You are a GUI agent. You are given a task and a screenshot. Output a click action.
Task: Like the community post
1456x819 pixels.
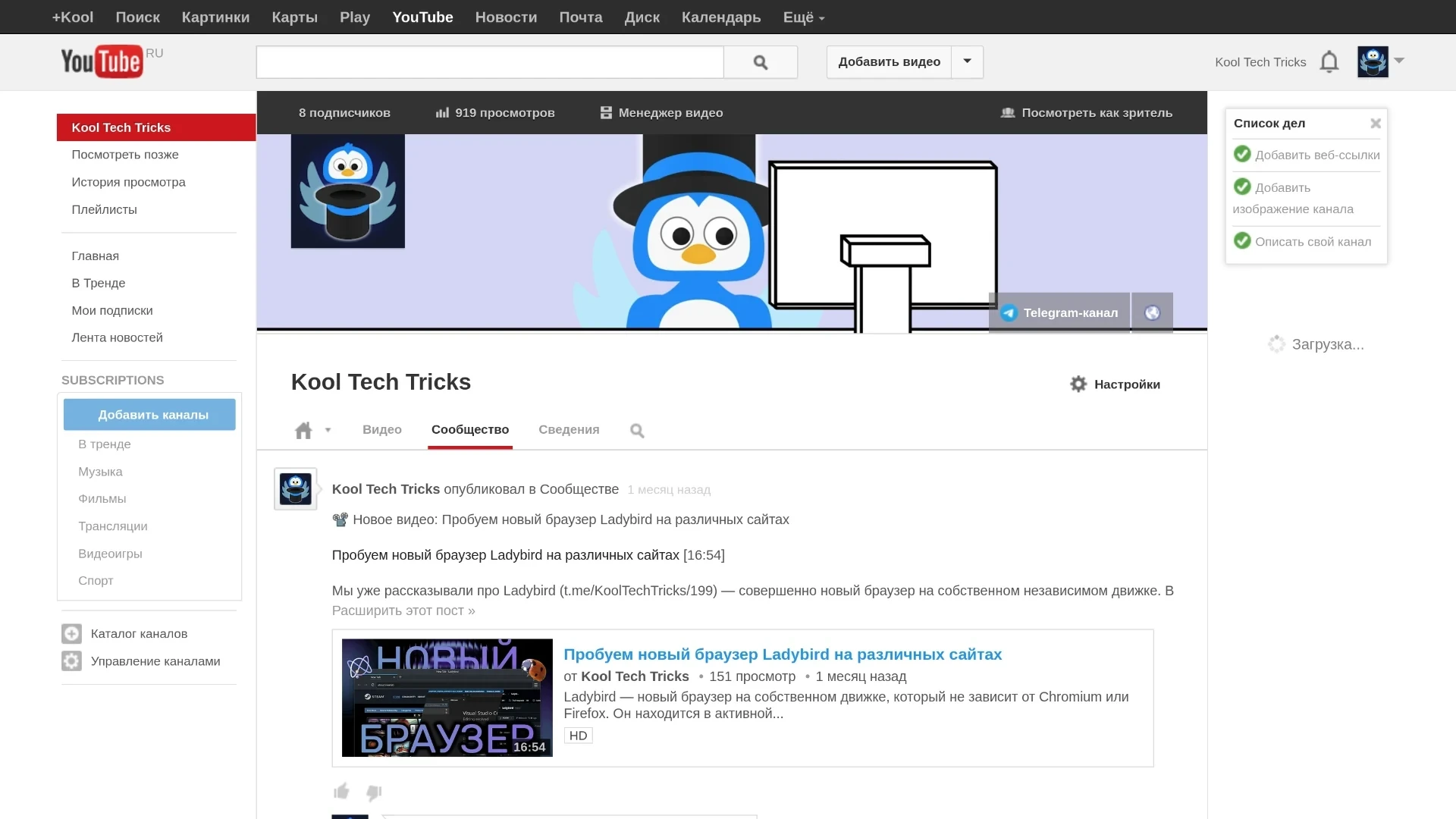pyautogui.click(x=341, y=792)
